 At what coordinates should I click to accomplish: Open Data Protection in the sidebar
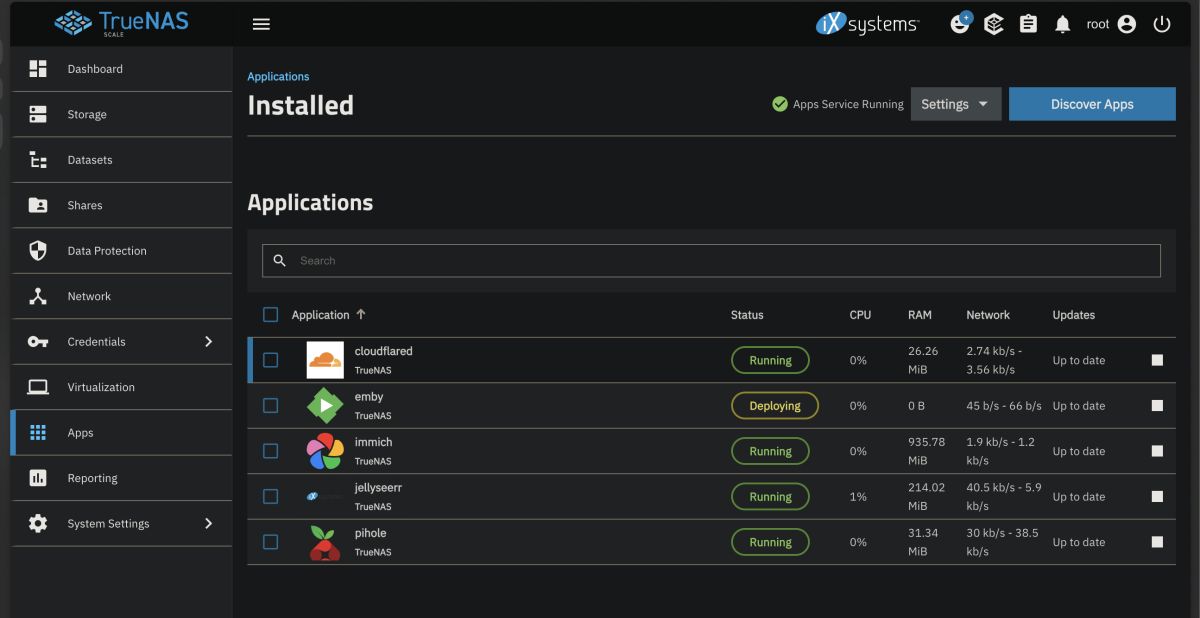[x=107, y=251]
